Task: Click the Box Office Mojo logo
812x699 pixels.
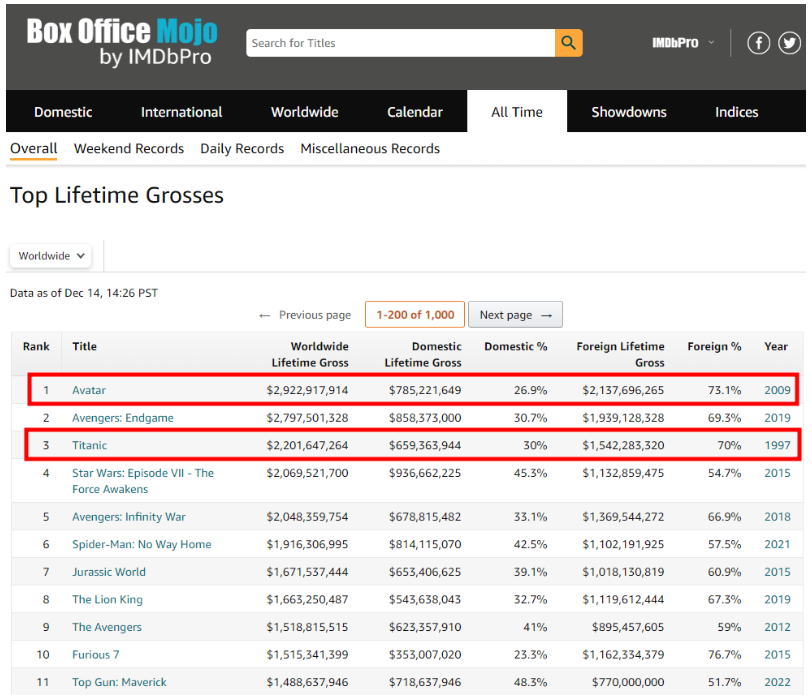Action: coord(122,42)
